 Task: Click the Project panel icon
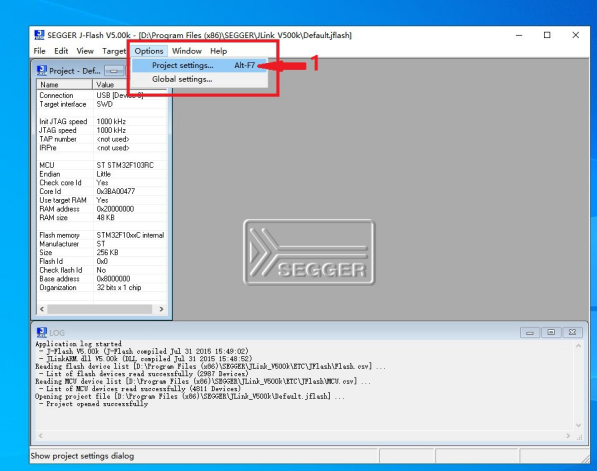point(42,70)
